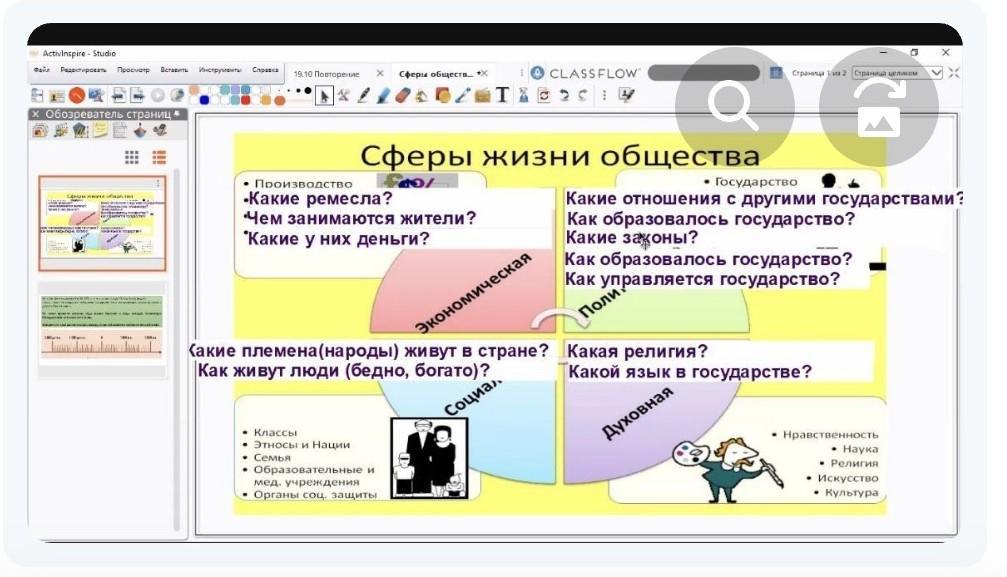
Task: Switch page browser to orange list view
Action: pyautogui.click(x=159, y=157)
